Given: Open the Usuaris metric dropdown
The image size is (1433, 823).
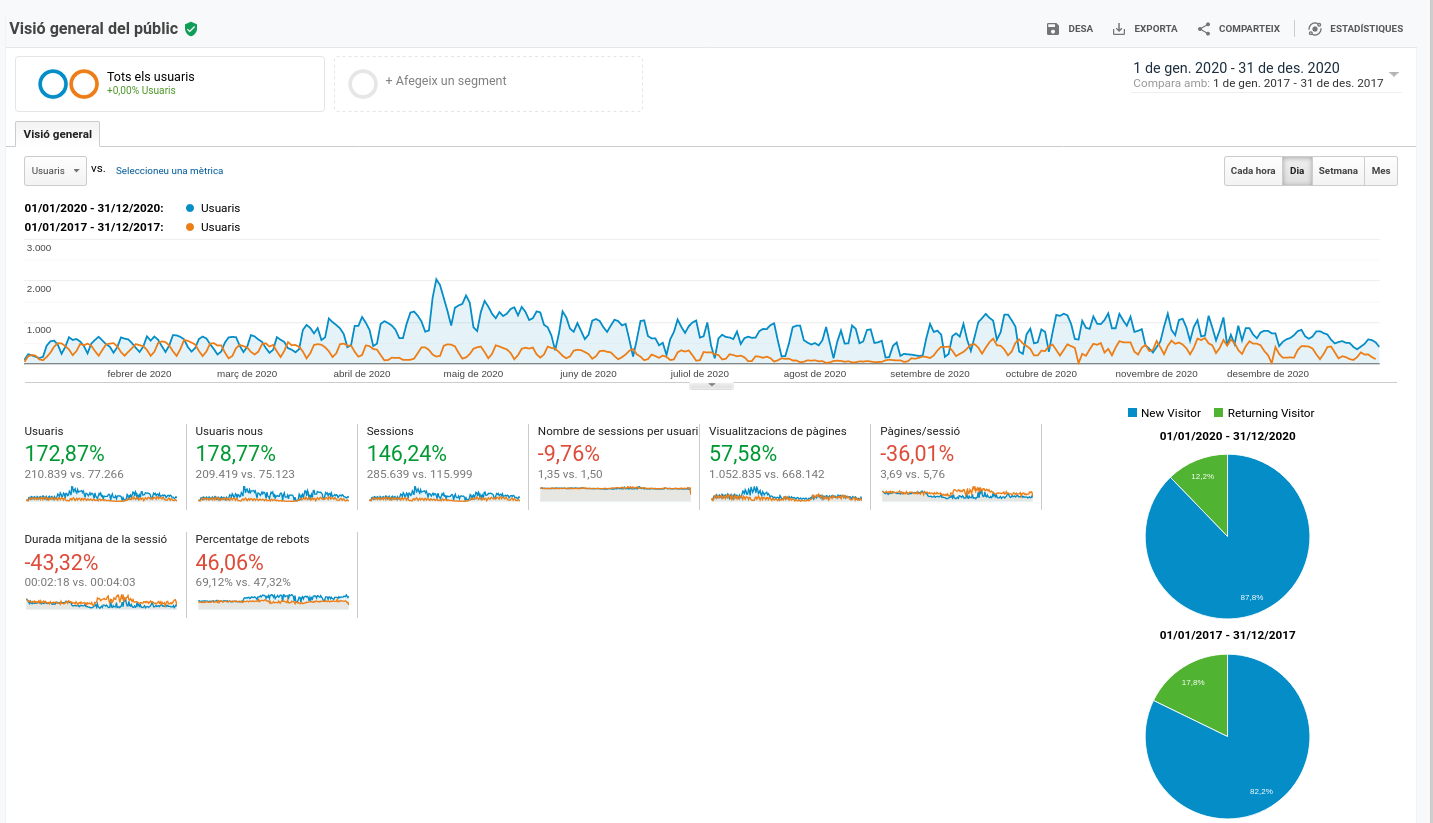Looking at the screenshot, I should [x=55, y=171].
